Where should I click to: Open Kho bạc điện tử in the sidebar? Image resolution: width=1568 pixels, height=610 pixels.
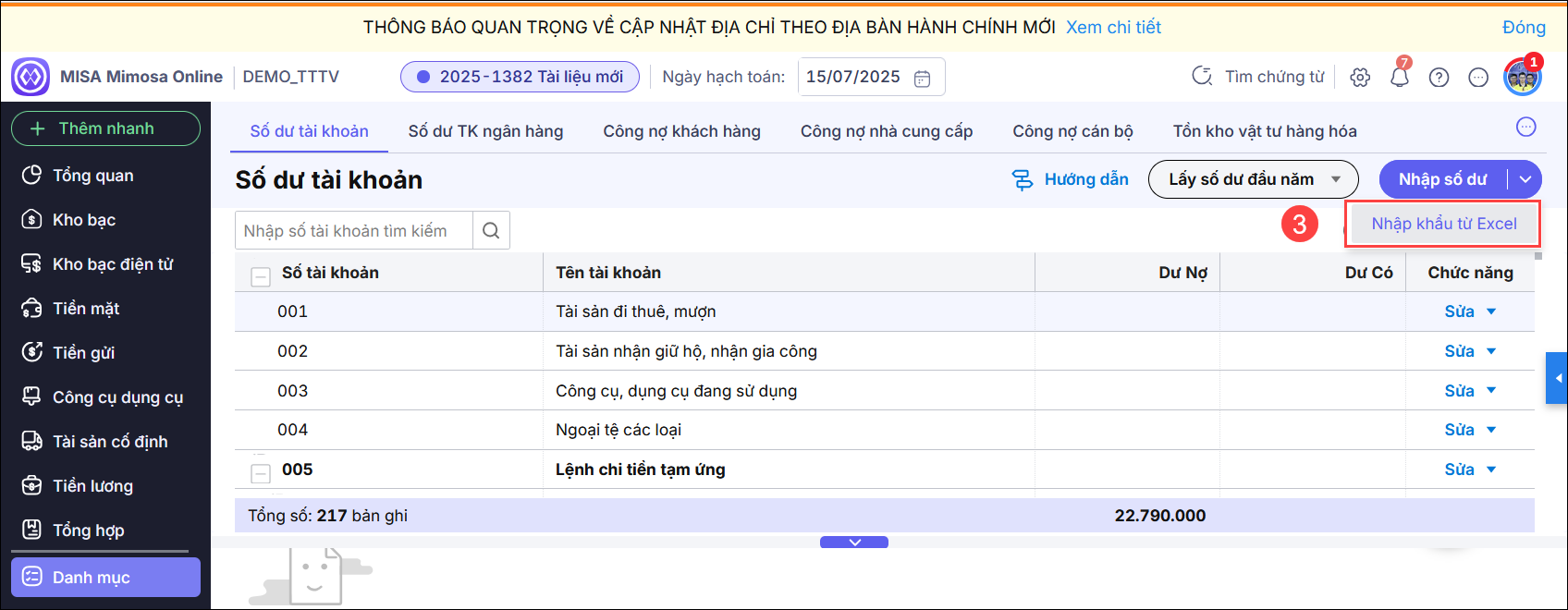click(105, 264)
